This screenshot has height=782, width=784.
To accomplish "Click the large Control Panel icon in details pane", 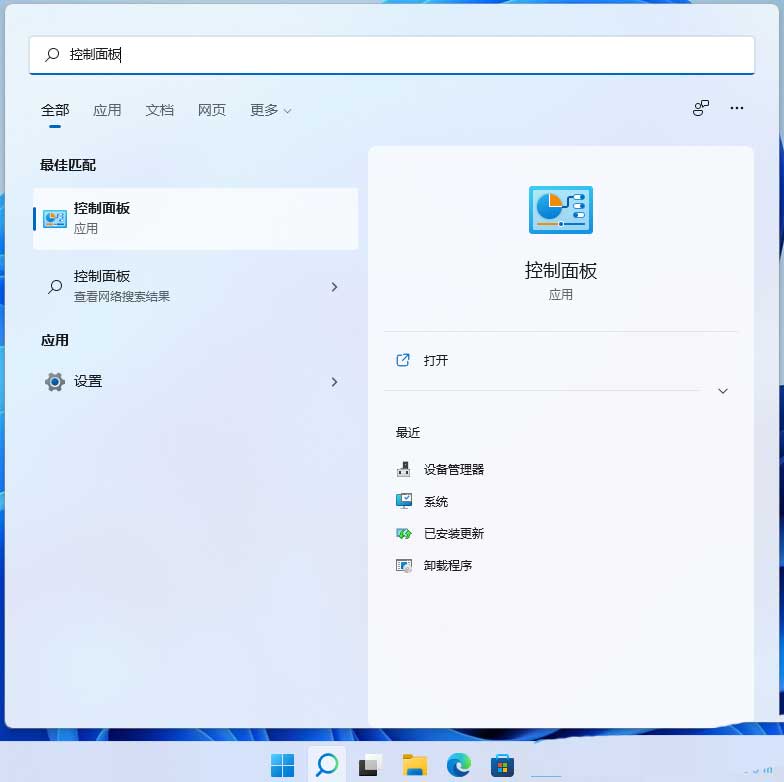I will click(560, 210).
